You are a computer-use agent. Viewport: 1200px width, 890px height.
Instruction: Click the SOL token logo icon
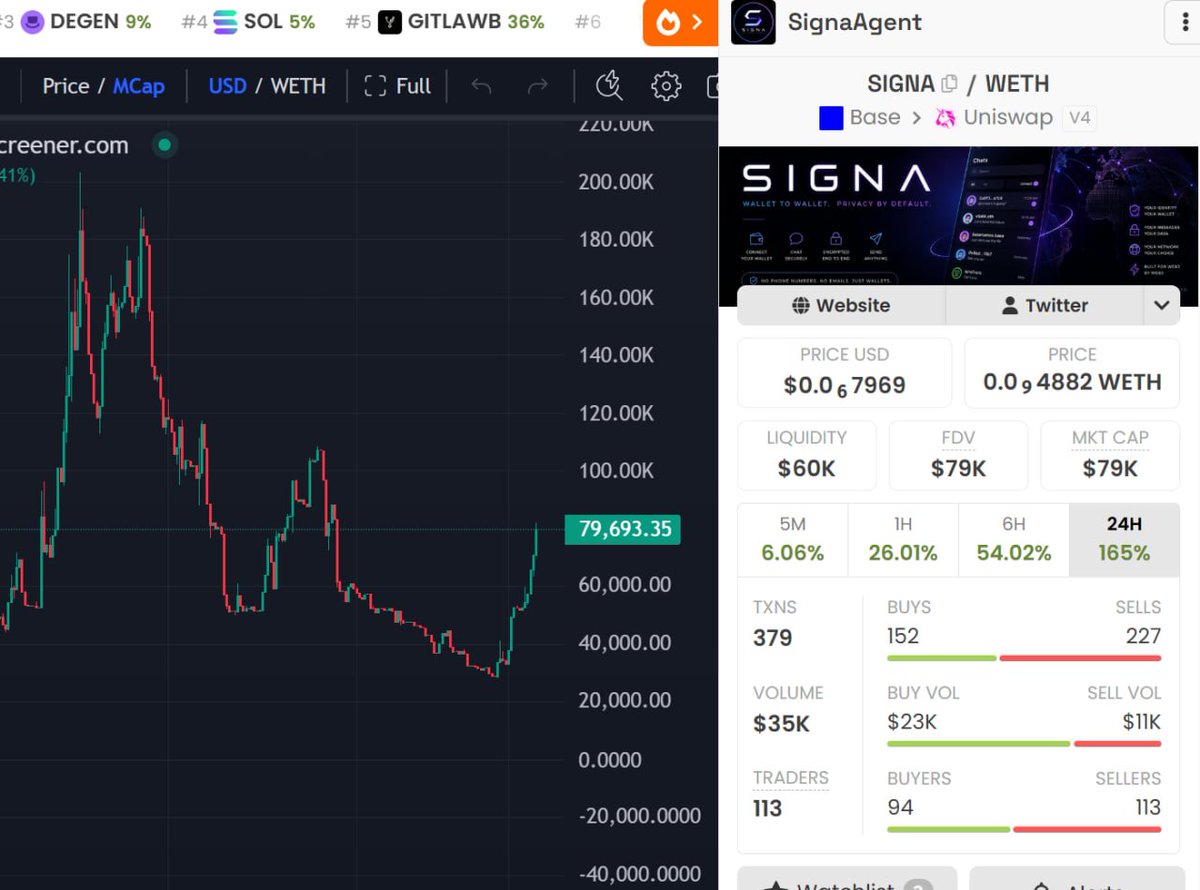[226, 21]
